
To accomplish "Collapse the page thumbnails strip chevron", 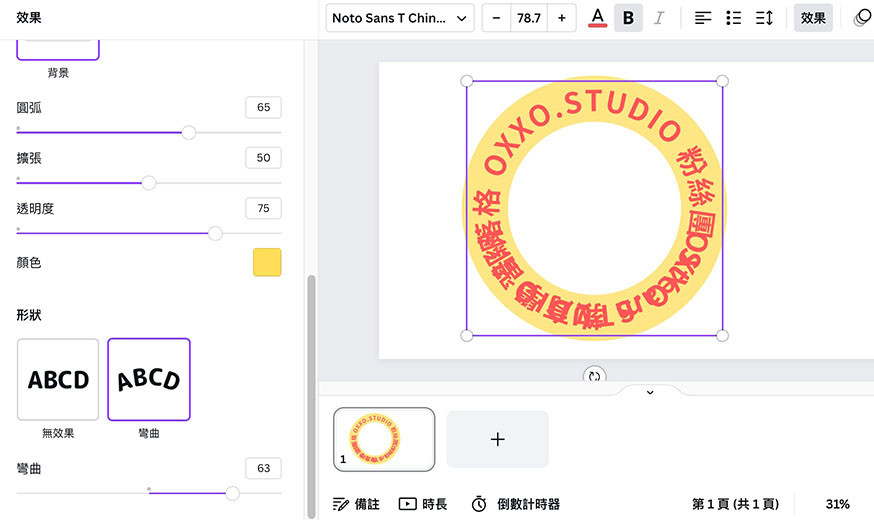I will [650, 392].
